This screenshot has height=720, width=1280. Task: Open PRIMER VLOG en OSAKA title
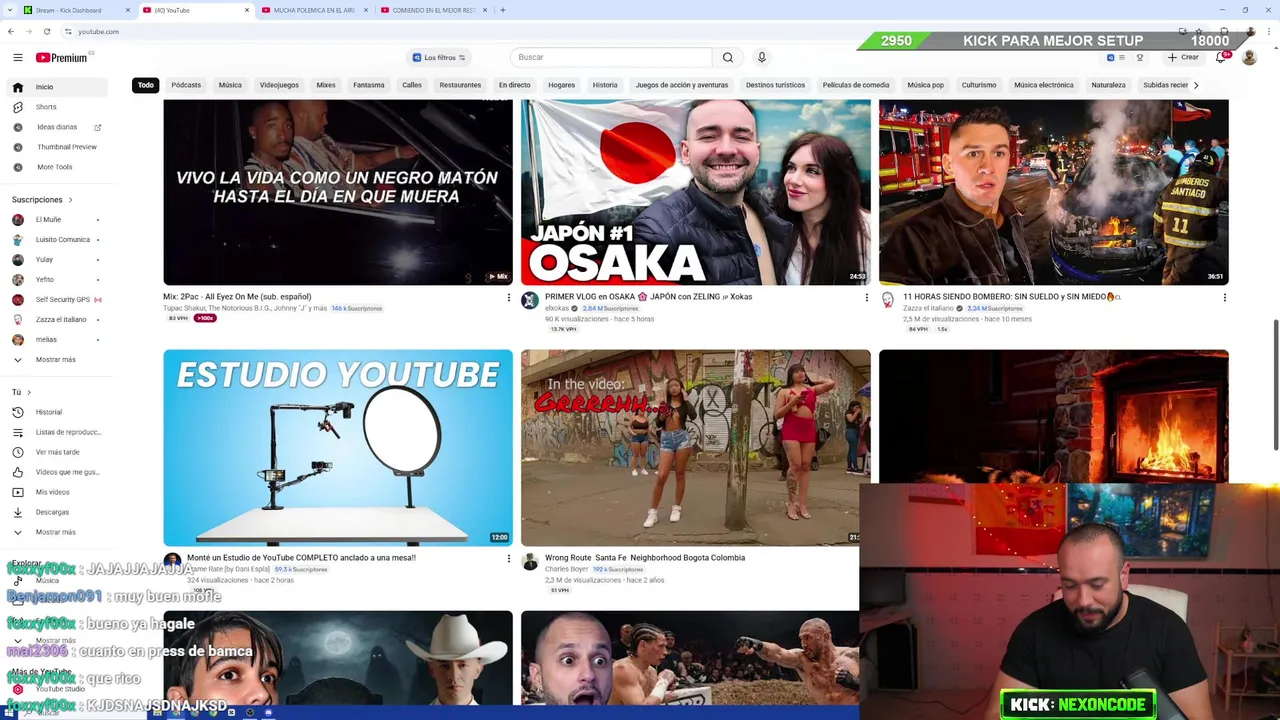click(648, 297)
